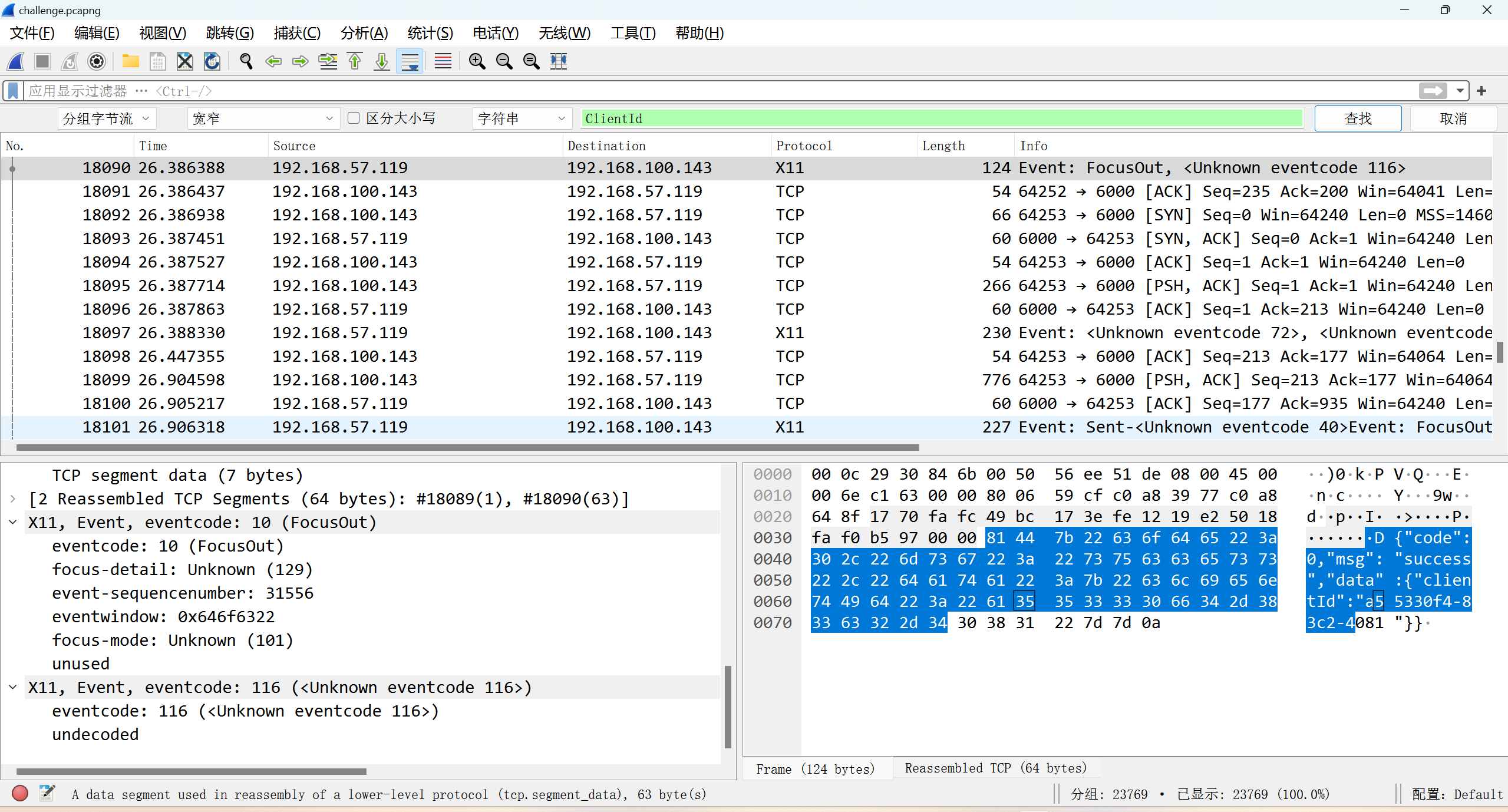Image resolution: width=1508 pixels, height=812 pixels.
Task: Click the go to specified packet icon
Action: click(x=328, y=61)
